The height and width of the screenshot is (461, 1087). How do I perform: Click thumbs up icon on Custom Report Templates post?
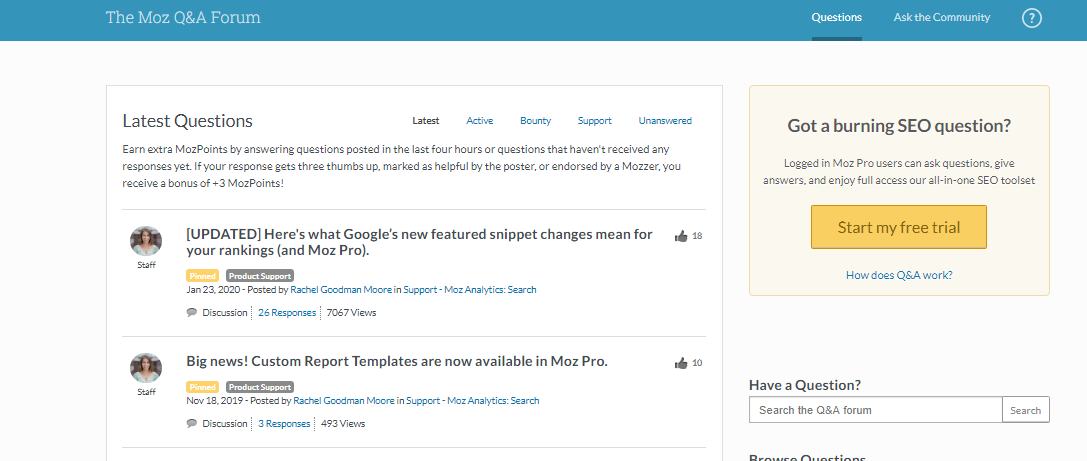681,363
